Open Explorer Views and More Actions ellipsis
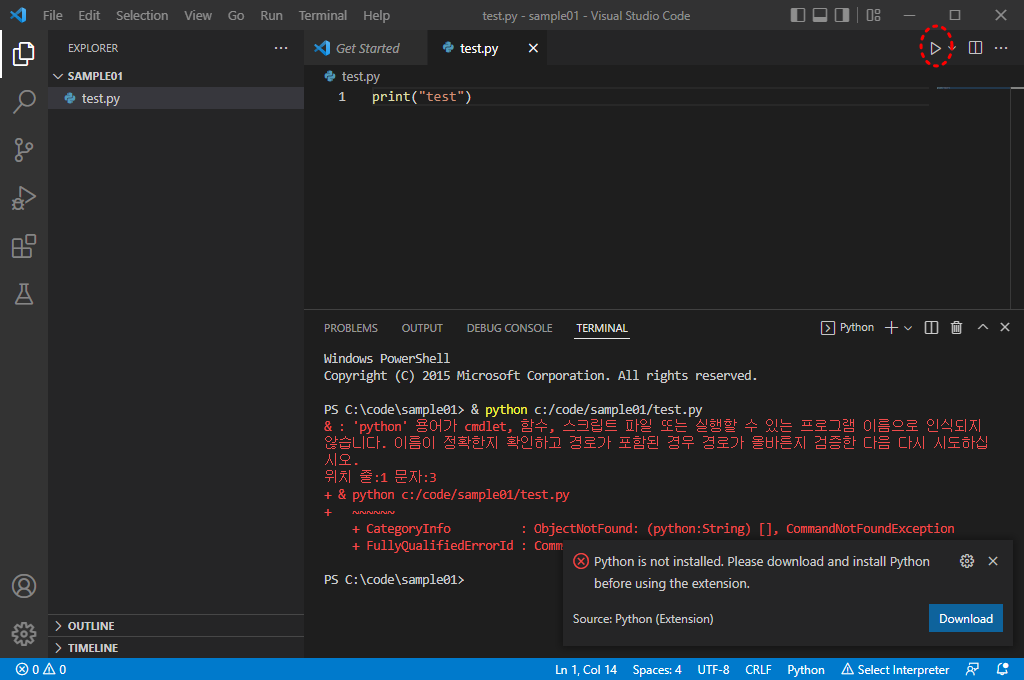Viewport: 1024px width, 680px height. click(281, 48)
